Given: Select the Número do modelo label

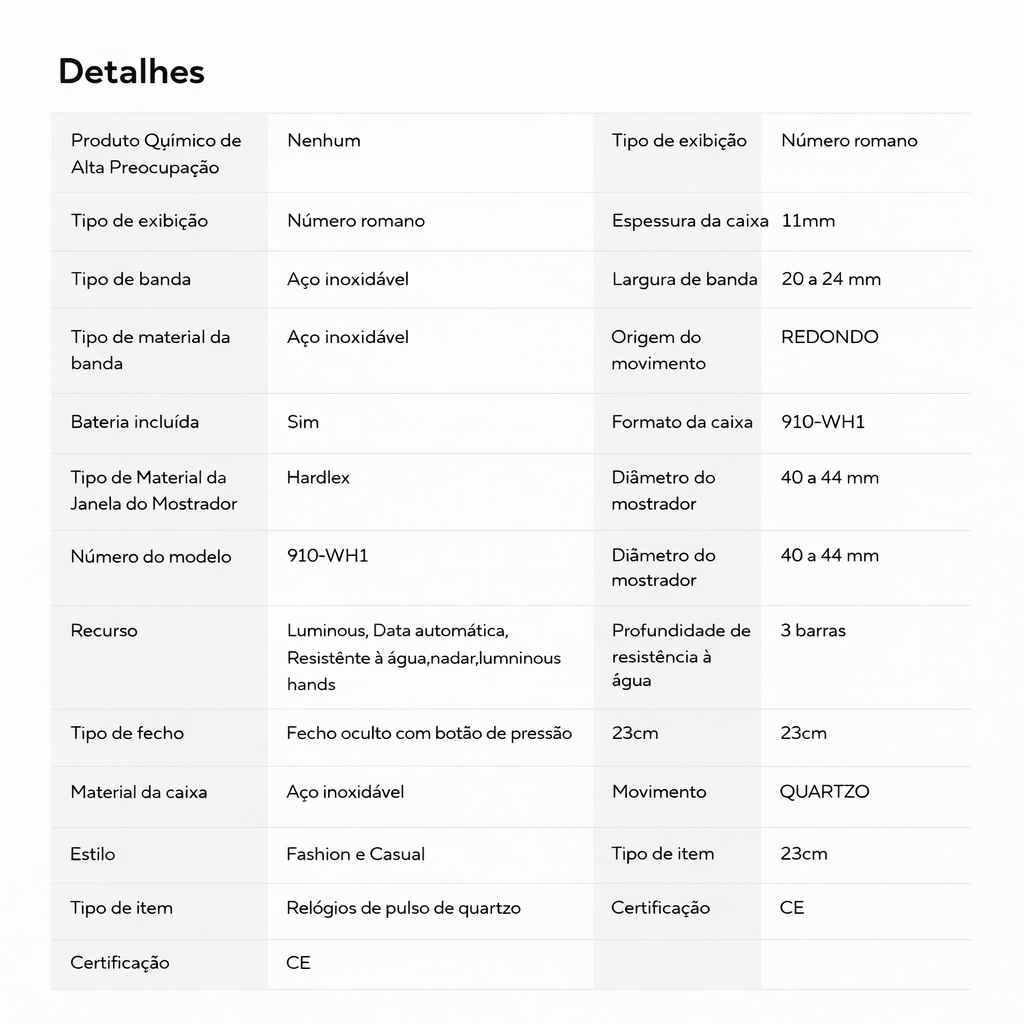Looking at the screenshot, I should point(151,557).
